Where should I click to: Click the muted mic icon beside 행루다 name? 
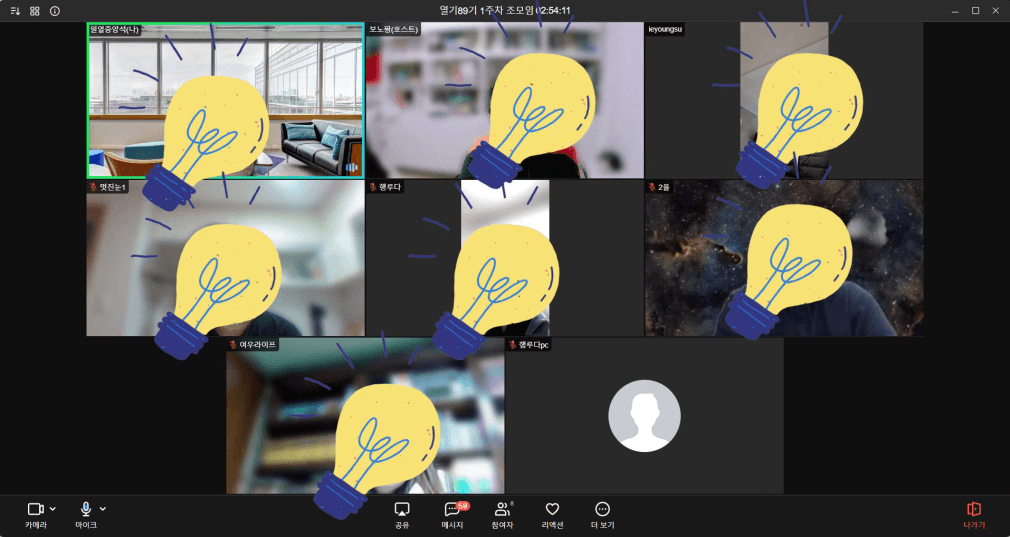(373, 187)
